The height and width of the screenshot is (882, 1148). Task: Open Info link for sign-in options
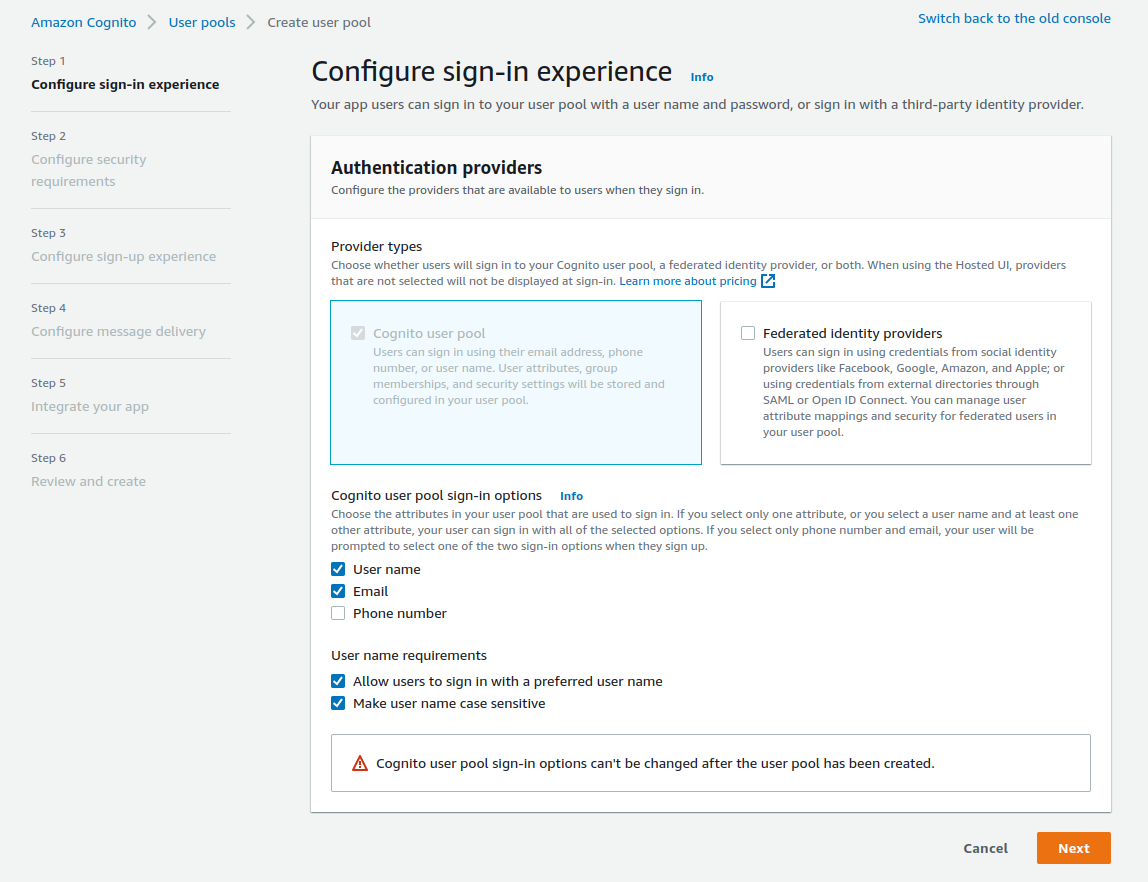click(571, 496)
